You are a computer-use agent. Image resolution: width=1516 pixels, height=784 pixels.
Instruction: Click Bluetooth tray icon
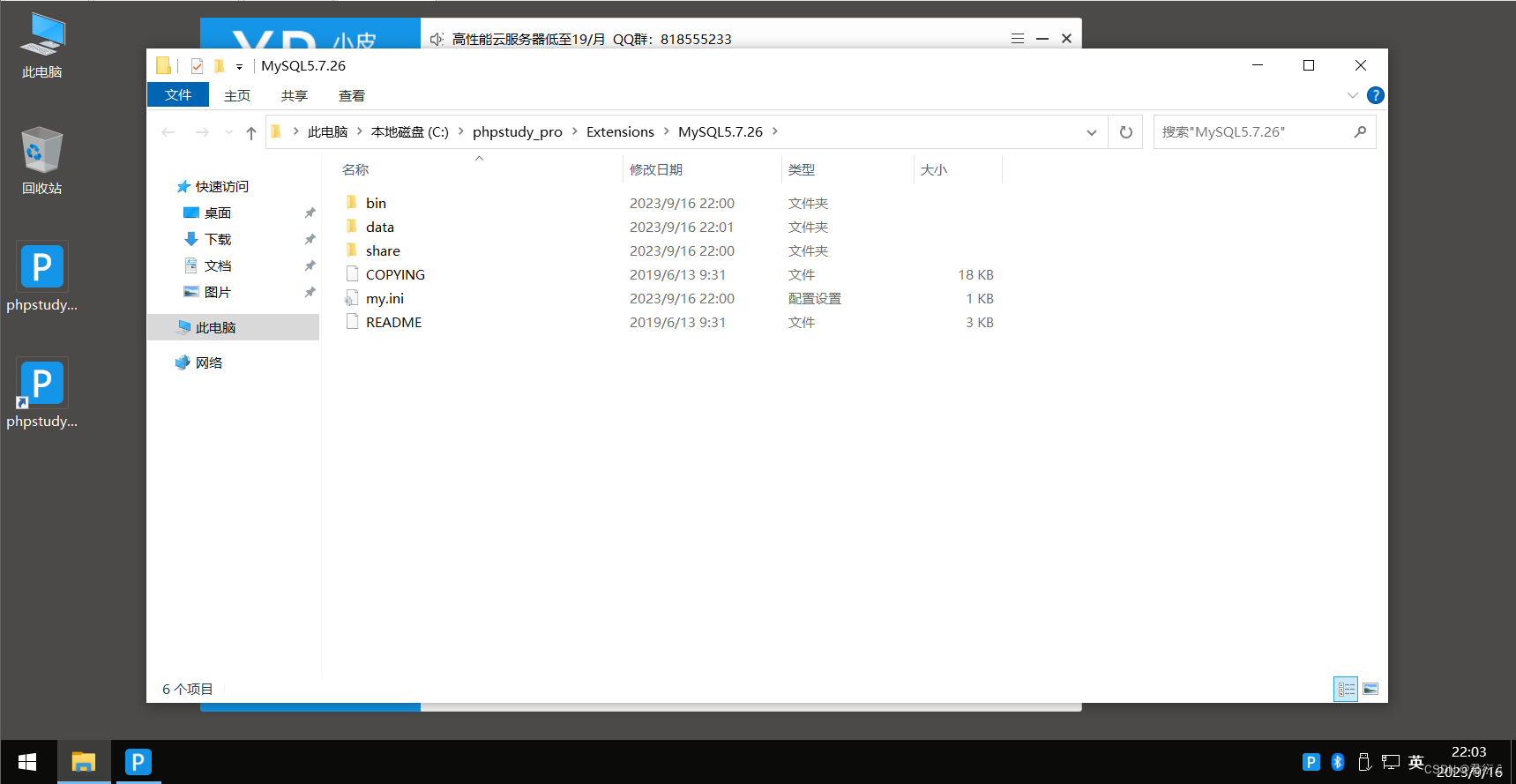pos(1337,762)
